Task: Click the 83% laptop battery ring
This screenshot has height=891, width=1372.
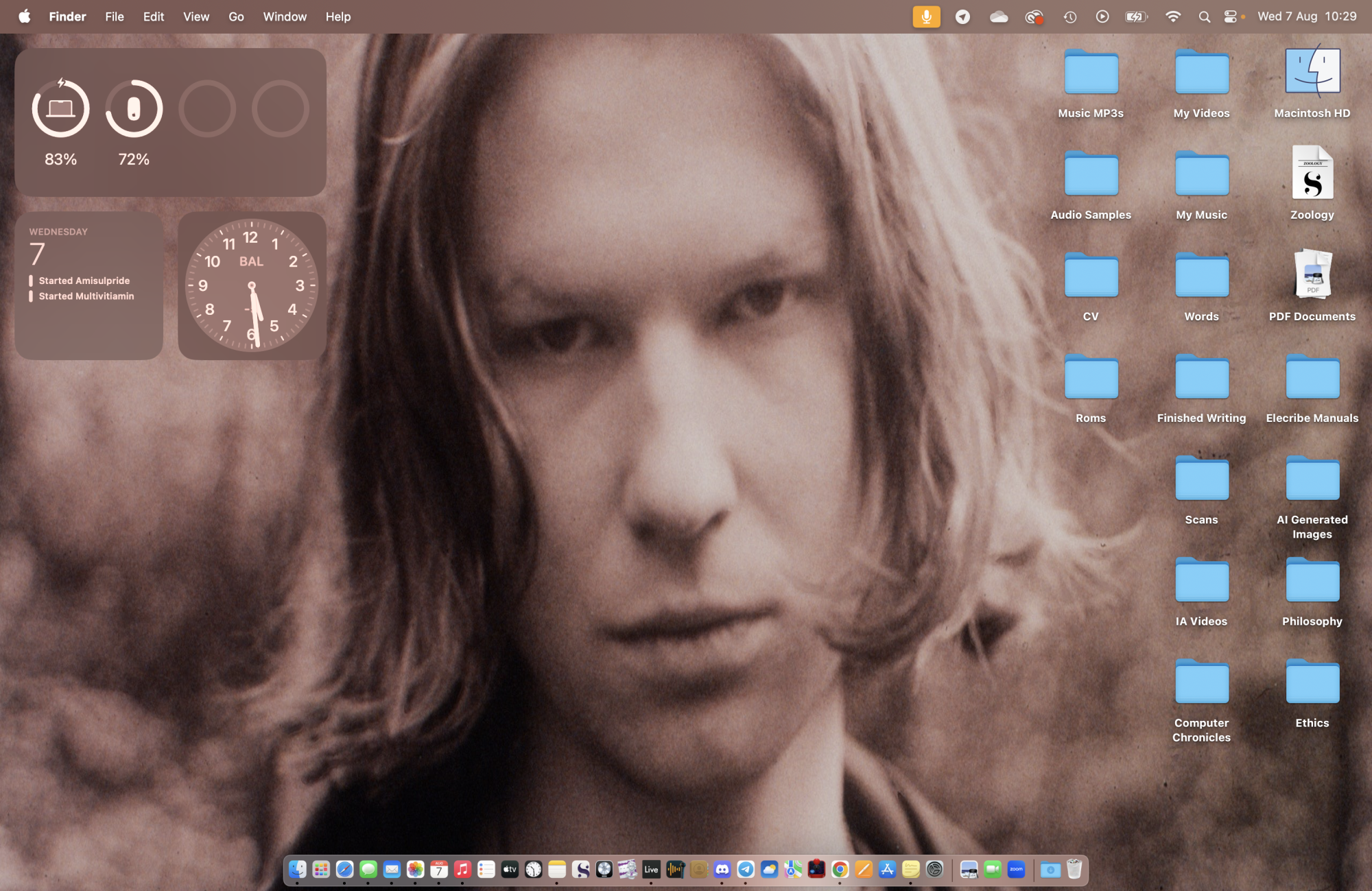Action: point(60,108)
